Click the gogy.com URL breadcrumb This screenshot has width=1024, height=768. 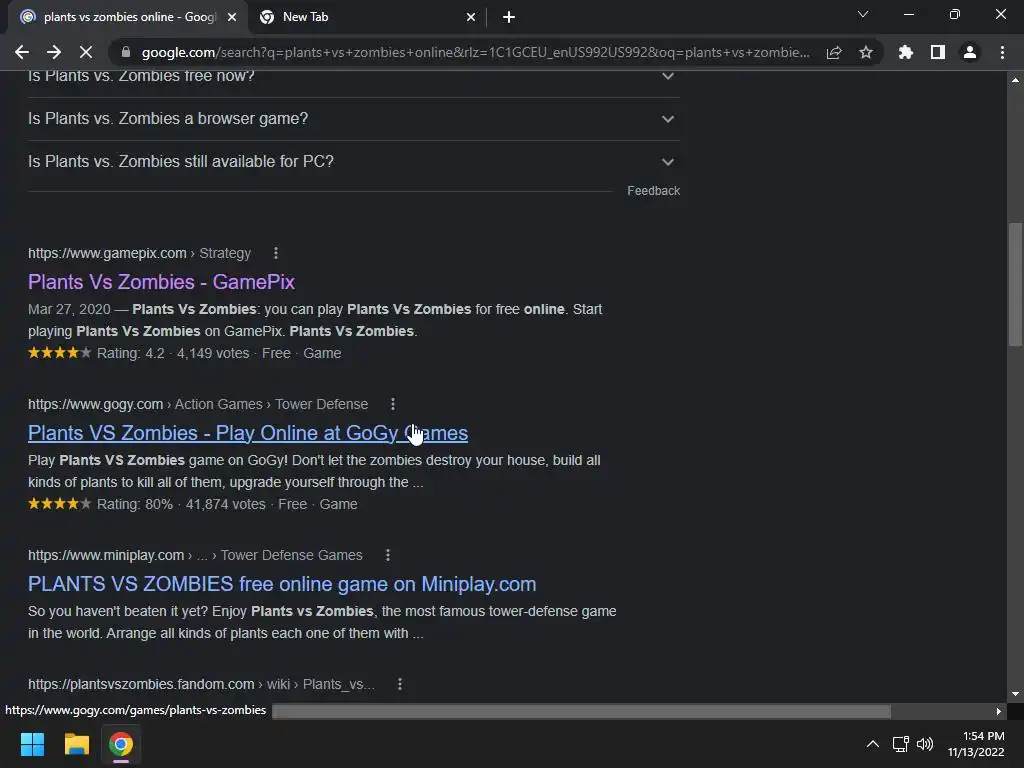198,404
